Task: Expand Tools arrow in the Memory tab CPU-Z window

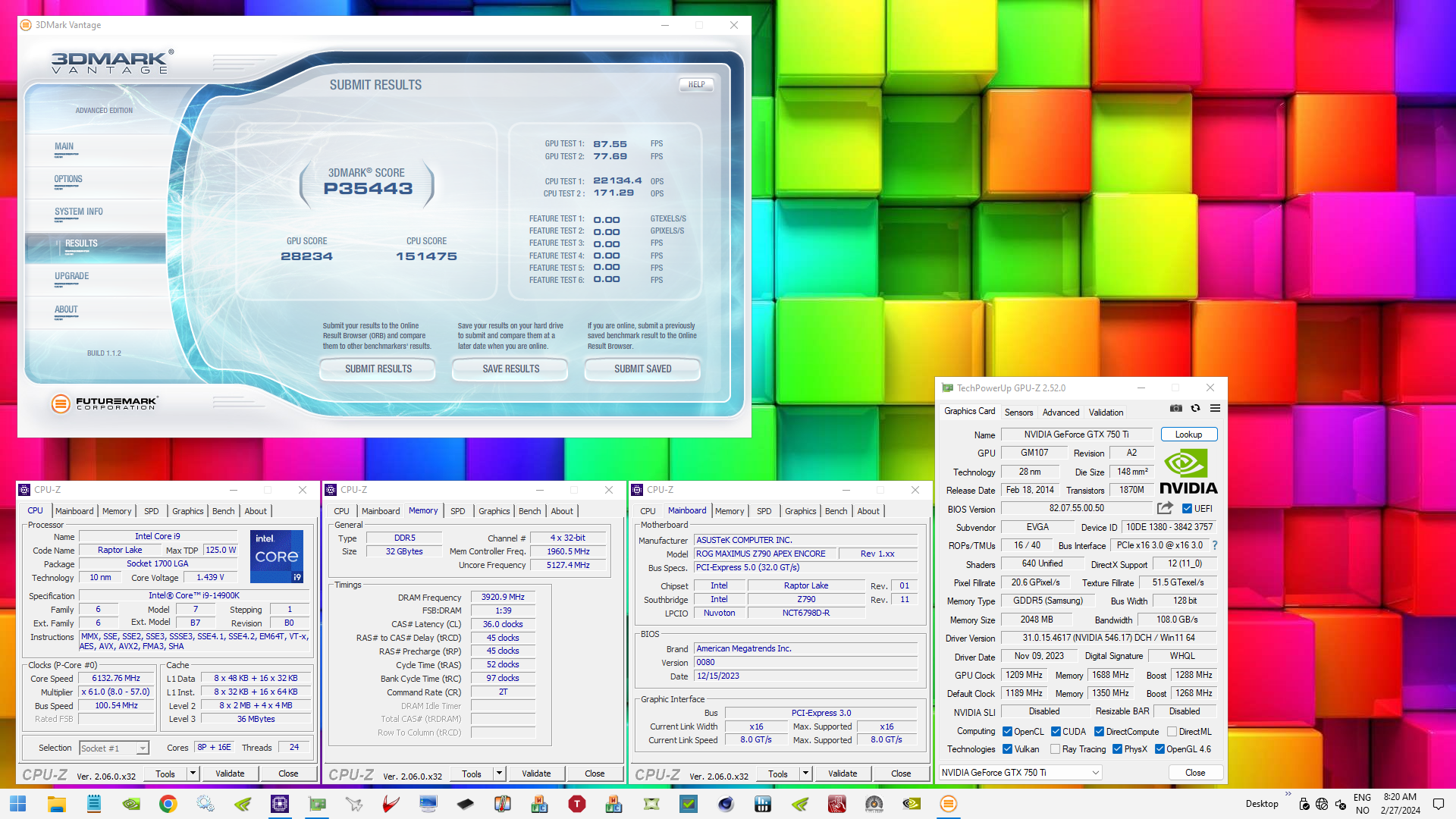Action: coord(499,773)
